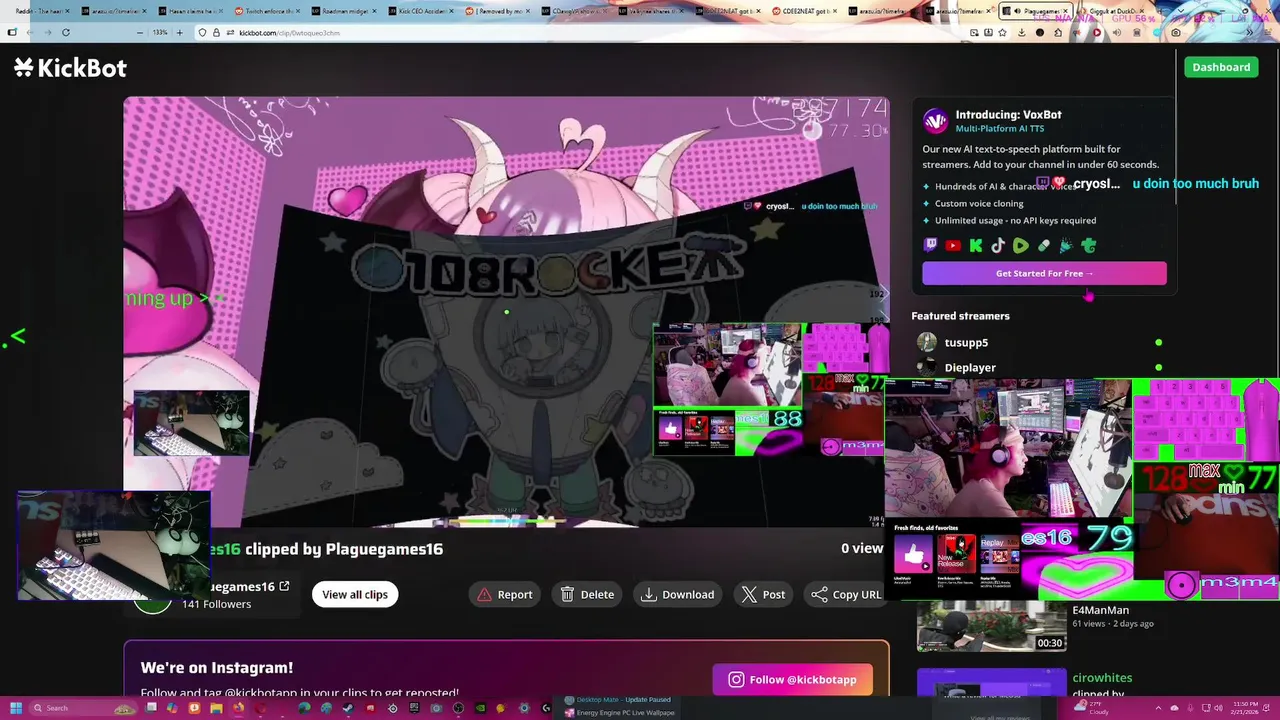Click the E4ManMan clip title
Screen dimensions: 1280x720
[1101, 610]
